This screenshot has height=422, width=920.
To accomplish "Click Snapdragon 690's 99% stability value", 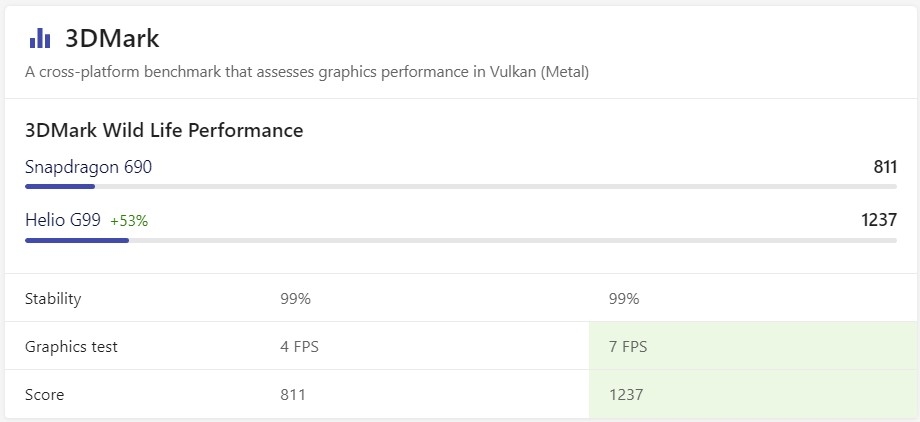I will (x=295, y=298).
